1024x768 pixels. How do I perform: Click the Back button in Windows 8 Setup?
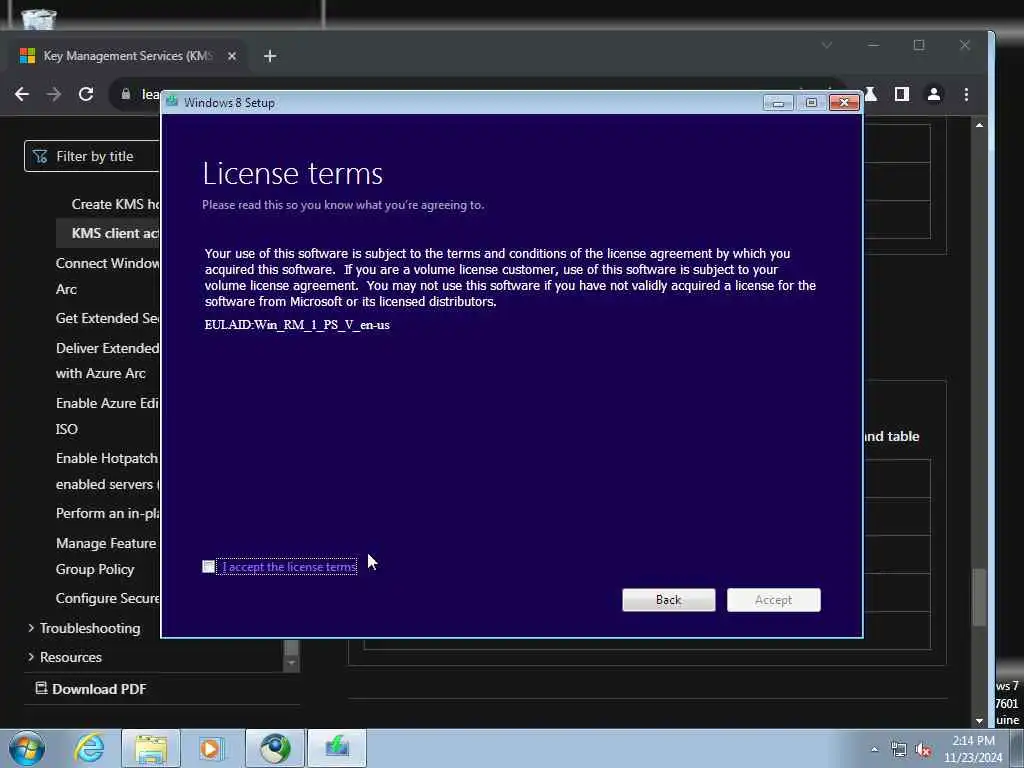[668, 600]
